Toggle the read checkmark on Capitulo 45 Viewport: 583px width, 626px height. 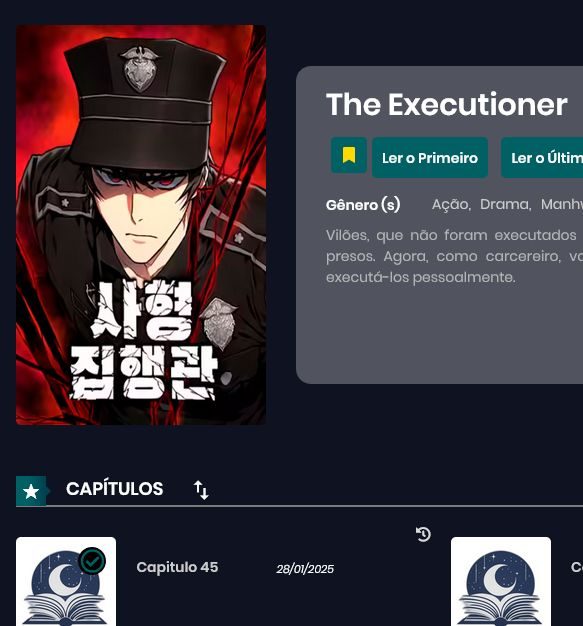(x=93, y=561)
